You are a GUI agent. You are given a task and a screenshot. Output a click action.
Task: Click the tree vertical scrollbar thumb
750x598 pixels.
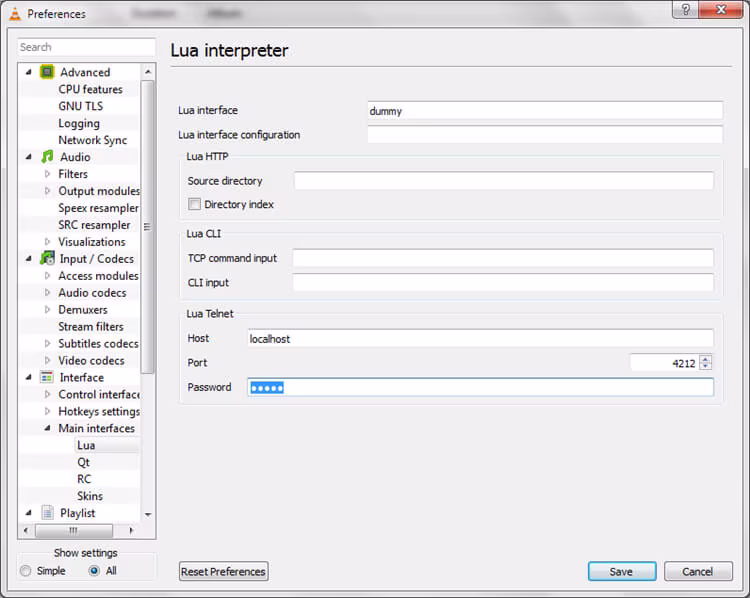(148, 226)
